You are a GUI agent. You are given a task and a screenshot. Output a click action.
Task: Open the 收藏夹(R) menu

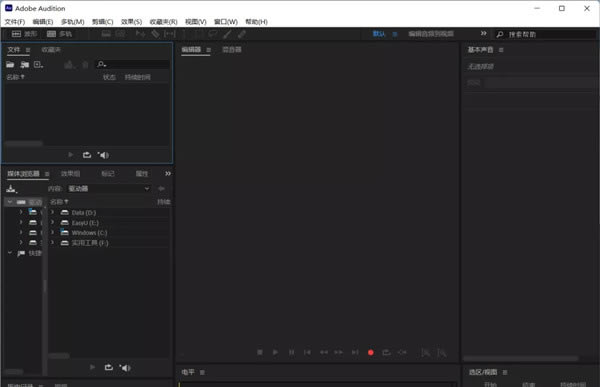163,22
